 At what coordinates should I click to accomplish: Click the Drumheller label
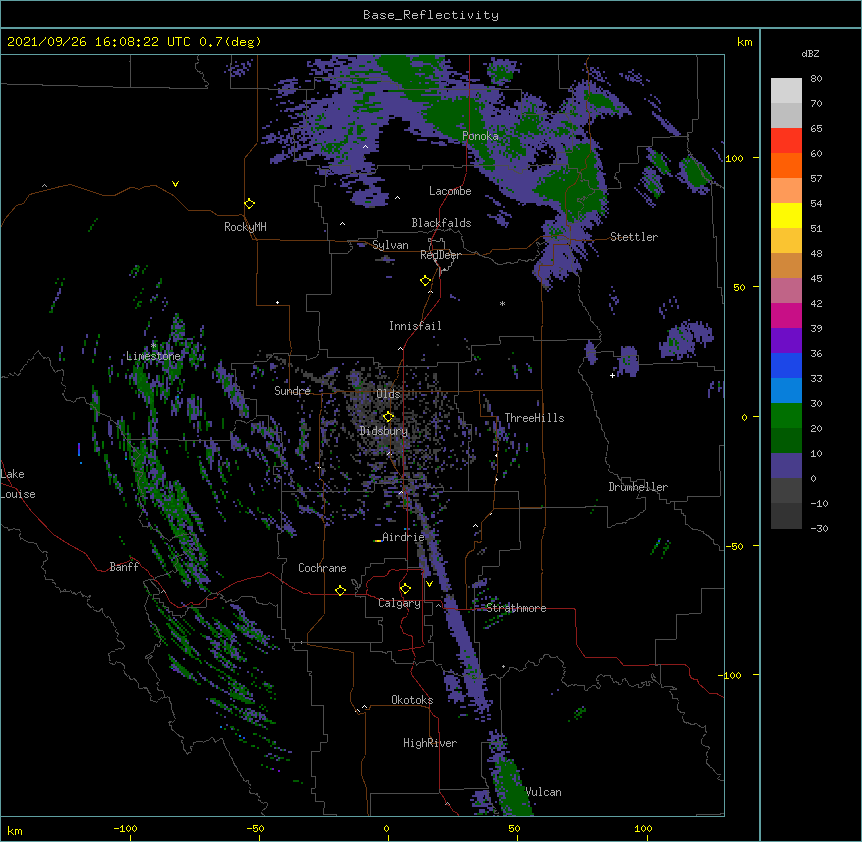(638, 487)
